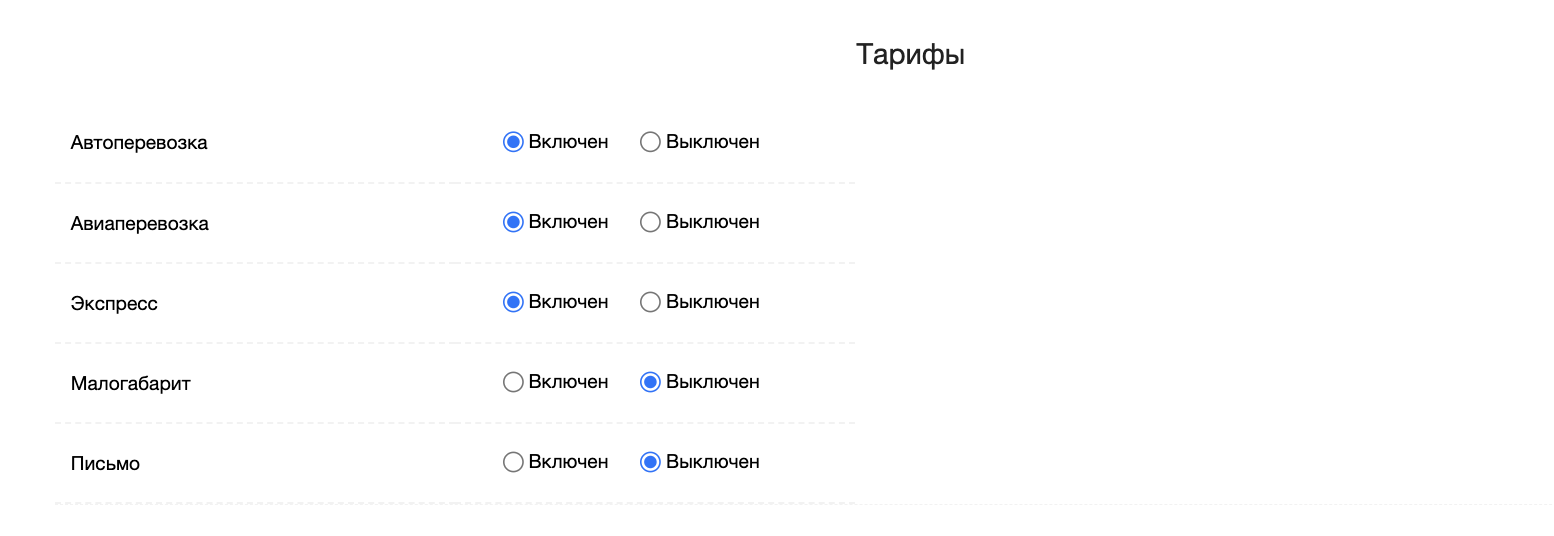Enable the Автоперевозка tariff radio button
Screen dimensions: 1554x536
pos(513,142)
